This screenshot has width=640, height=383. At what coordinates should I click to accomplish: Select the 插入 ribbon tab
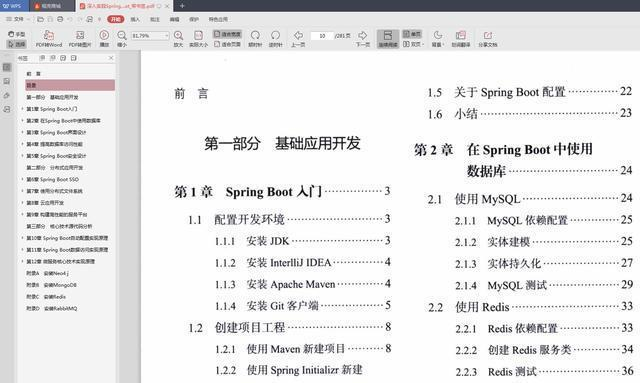[x=135, y=19]
